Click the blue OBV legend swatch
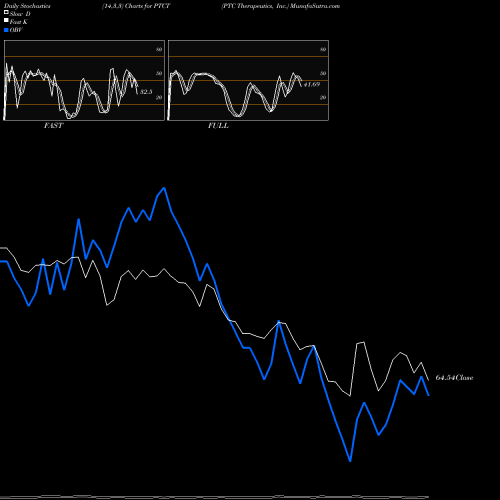This screenshot has height=500, width=500. pyautogui.click(x=6, y=30)
